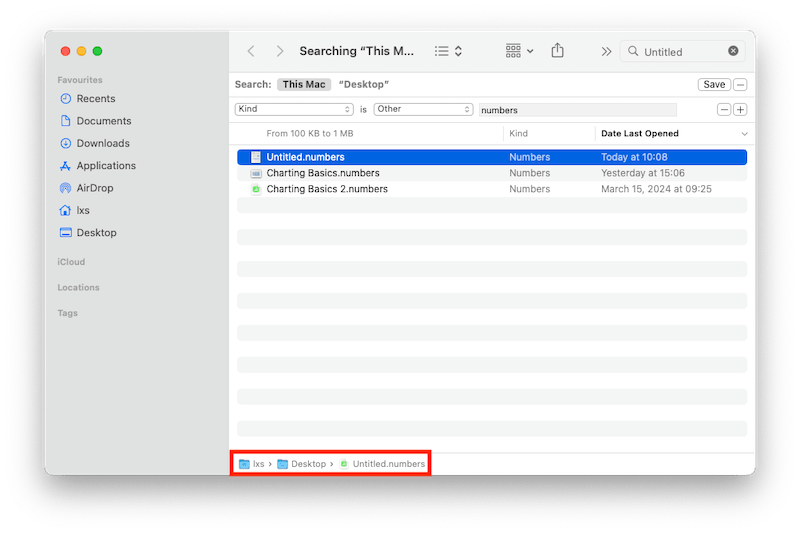This screenshot has height=534, width=800.
Task: Click the AirDrop radar icon
Action: pos(65,188)
